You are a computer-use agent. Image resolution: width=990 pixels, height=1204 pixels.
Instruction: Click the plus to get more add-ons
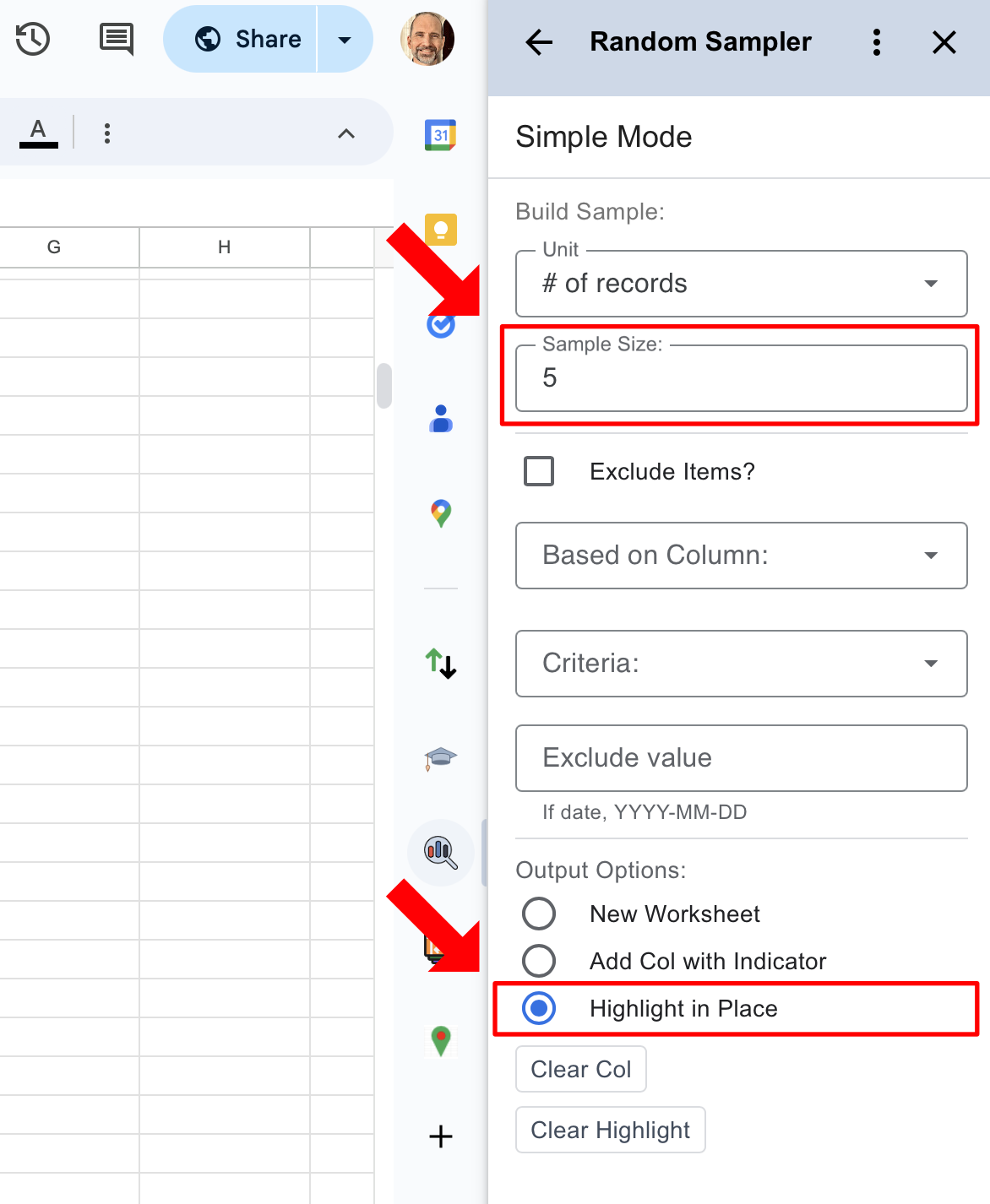[440, 1136]
